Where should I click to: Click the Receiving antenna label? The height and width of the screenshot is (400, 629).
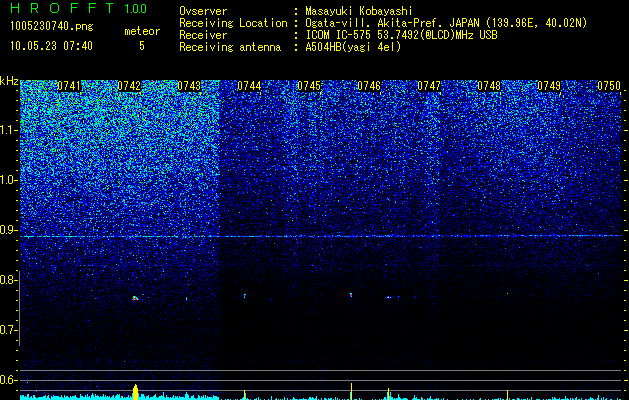(230, 47)
